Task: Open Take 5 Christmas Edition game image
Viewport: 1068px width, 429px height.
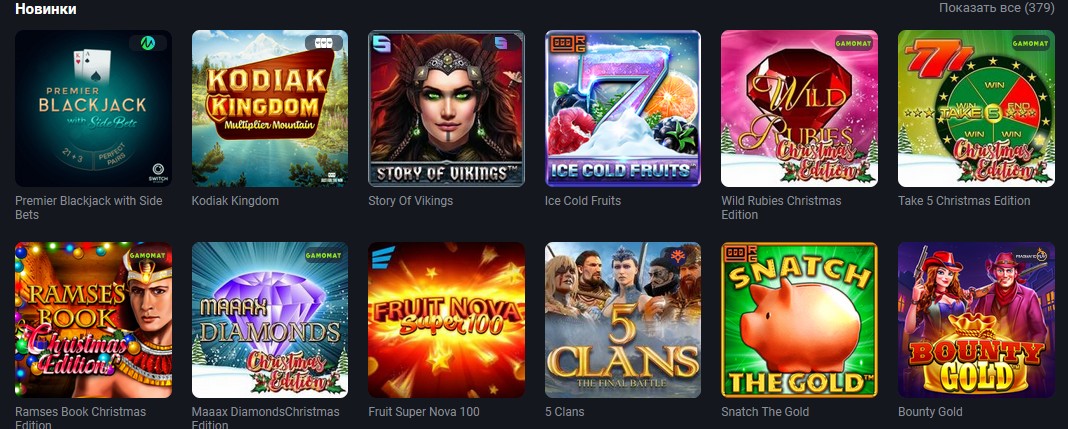Action: pyautogui.click(x=976, y=108)
